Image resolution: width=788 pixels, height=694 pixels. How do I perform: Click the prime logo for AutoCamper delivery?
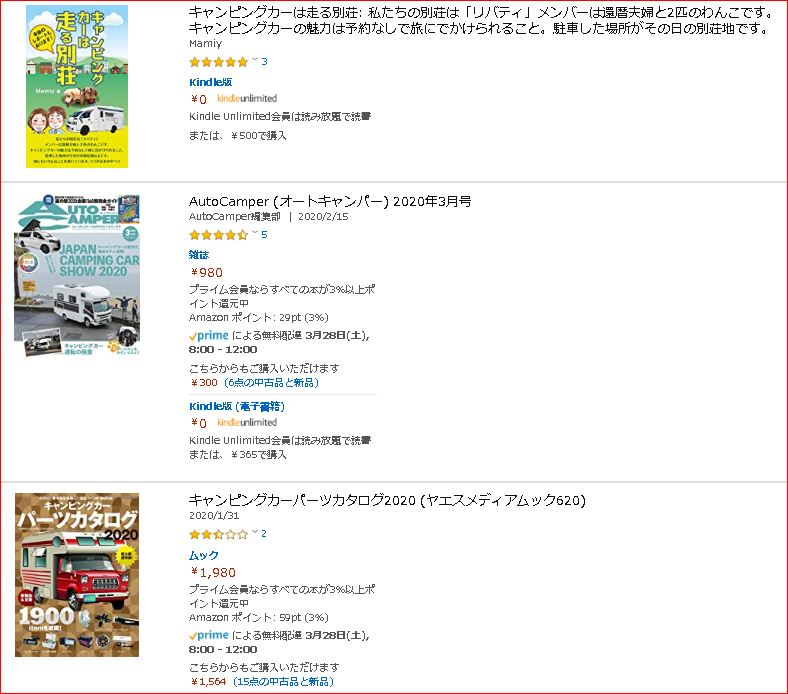point(209,335)
